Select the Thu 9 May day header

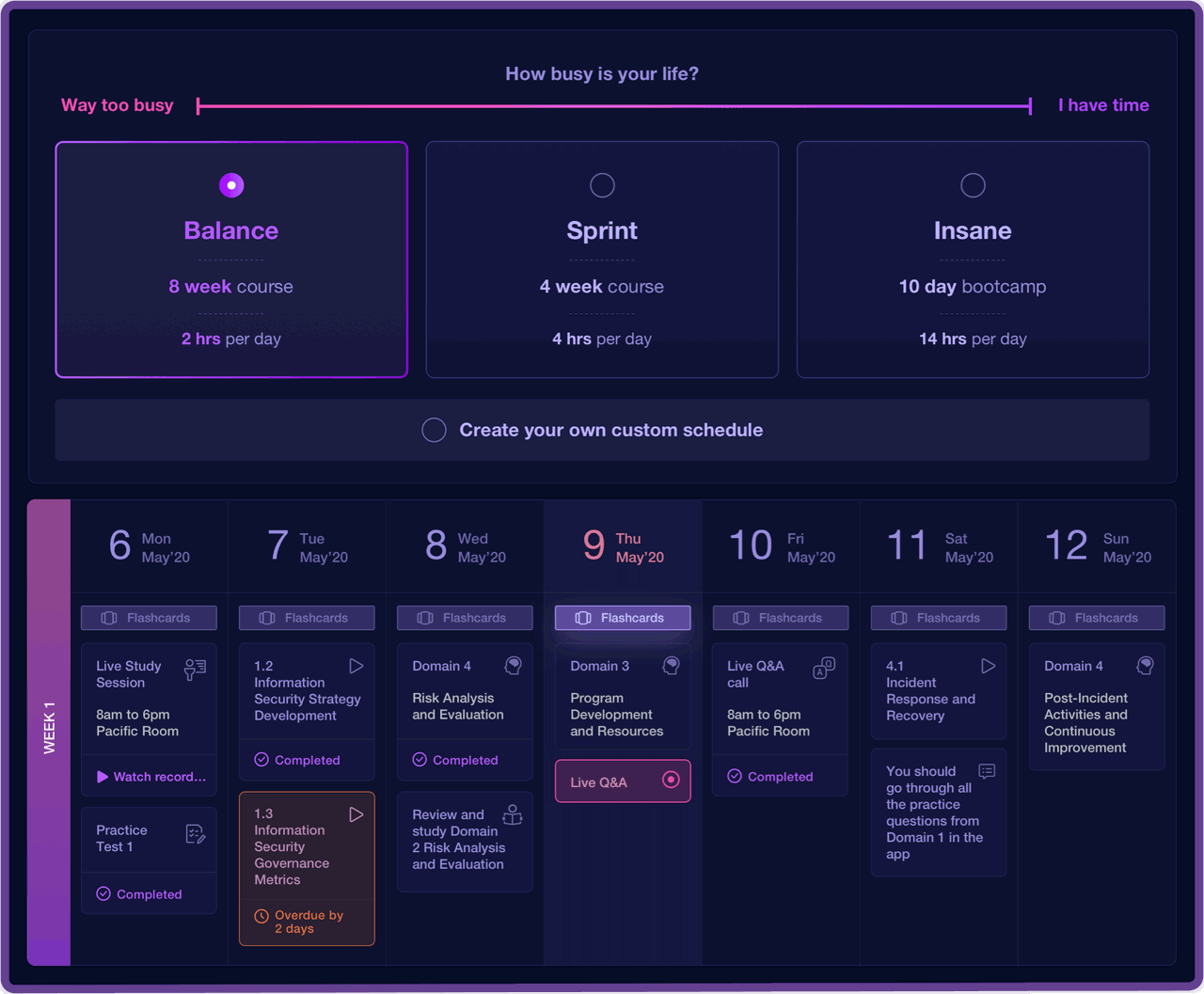pos(624,546)
